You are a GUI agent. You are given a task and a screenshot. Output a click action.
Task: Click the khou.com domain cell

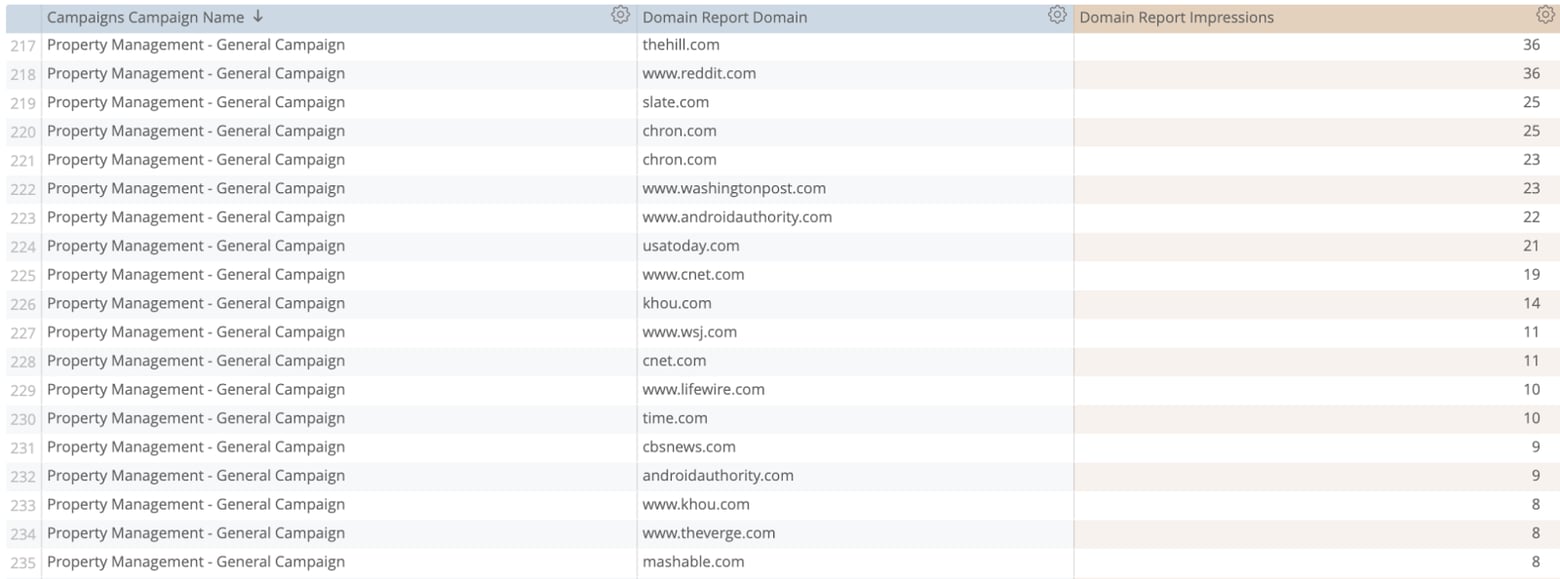676,302
